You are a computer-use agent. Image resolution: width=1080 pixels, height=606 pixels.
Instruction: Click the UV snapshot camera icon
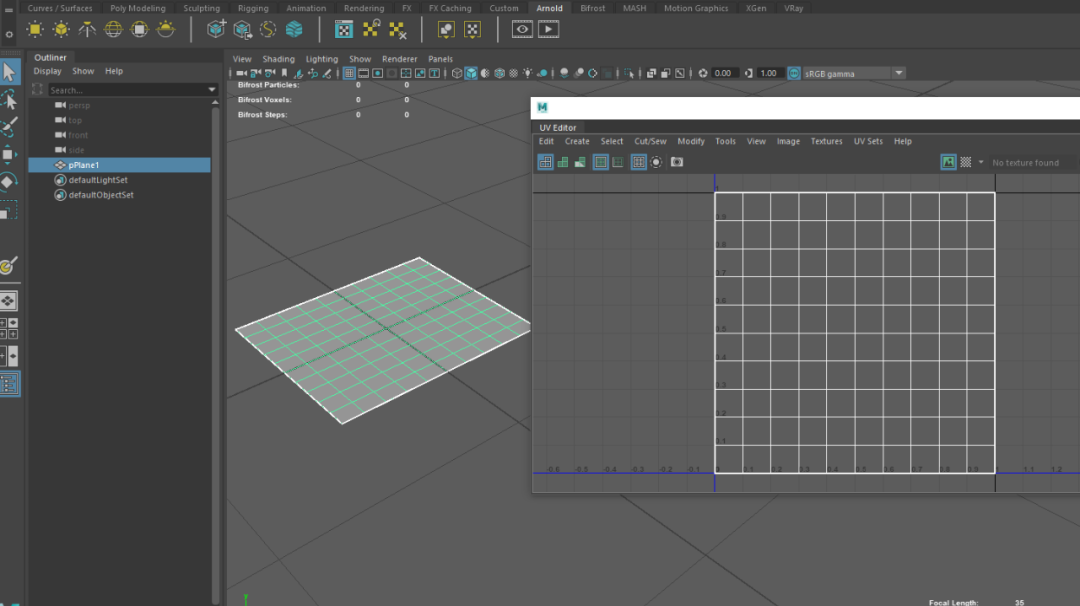pos(677,162)
